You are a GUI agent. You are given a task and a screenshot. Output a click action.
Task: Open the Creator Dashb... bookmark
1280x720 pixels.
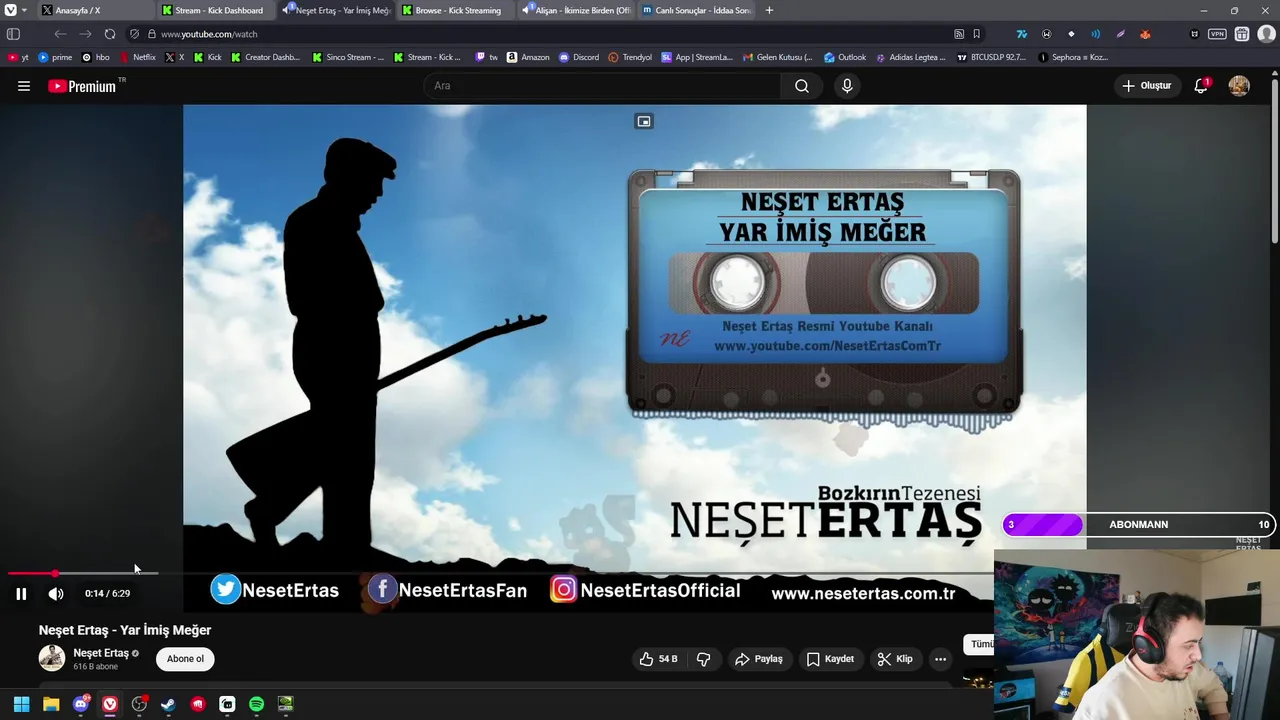click(265, 57)
